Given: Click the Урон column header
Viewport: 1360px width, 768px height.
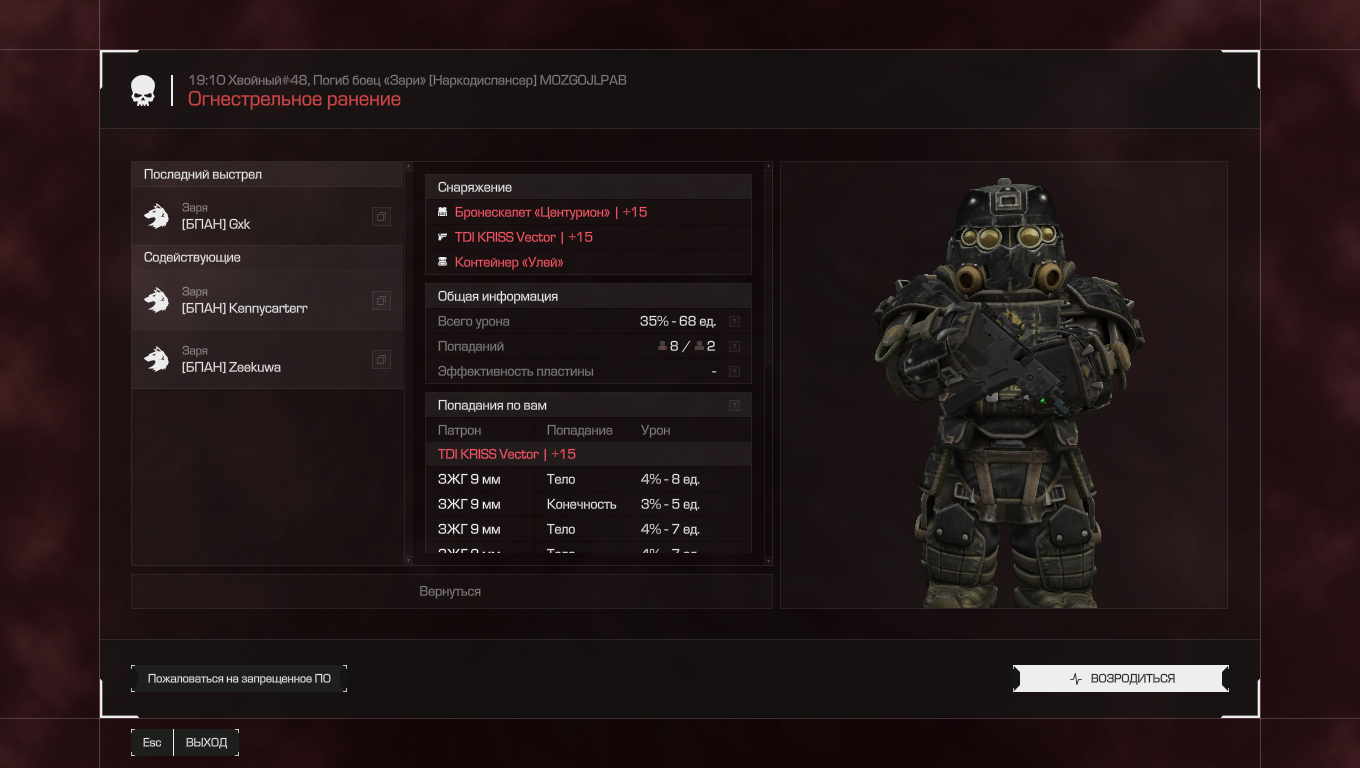Looking at the screenshot, I should [656, 430].
